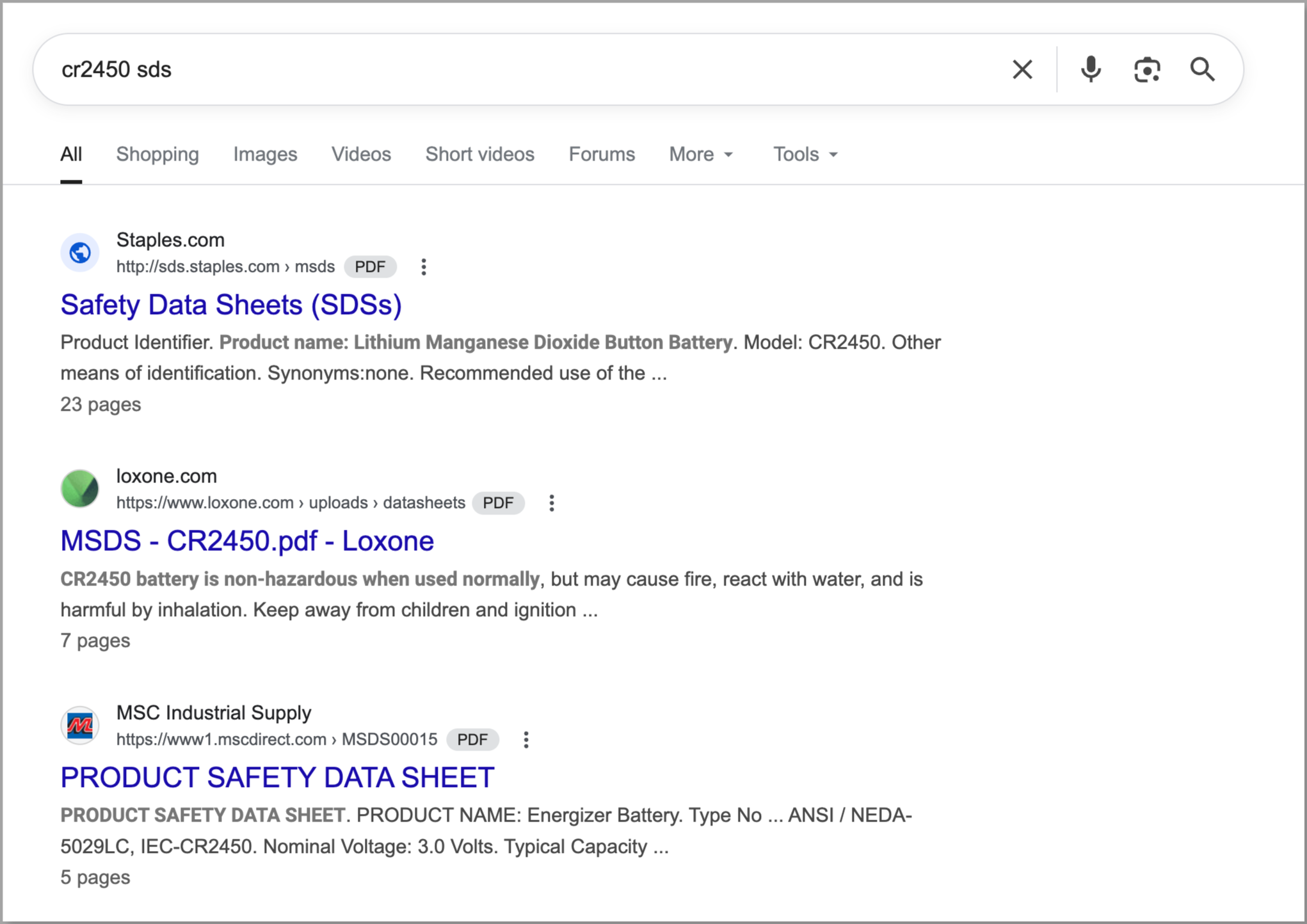This screenshot has height=924, width=1307.
Task: Open the Safety Data Sheets (SDSs) link
Action: [x=231, y=305]
